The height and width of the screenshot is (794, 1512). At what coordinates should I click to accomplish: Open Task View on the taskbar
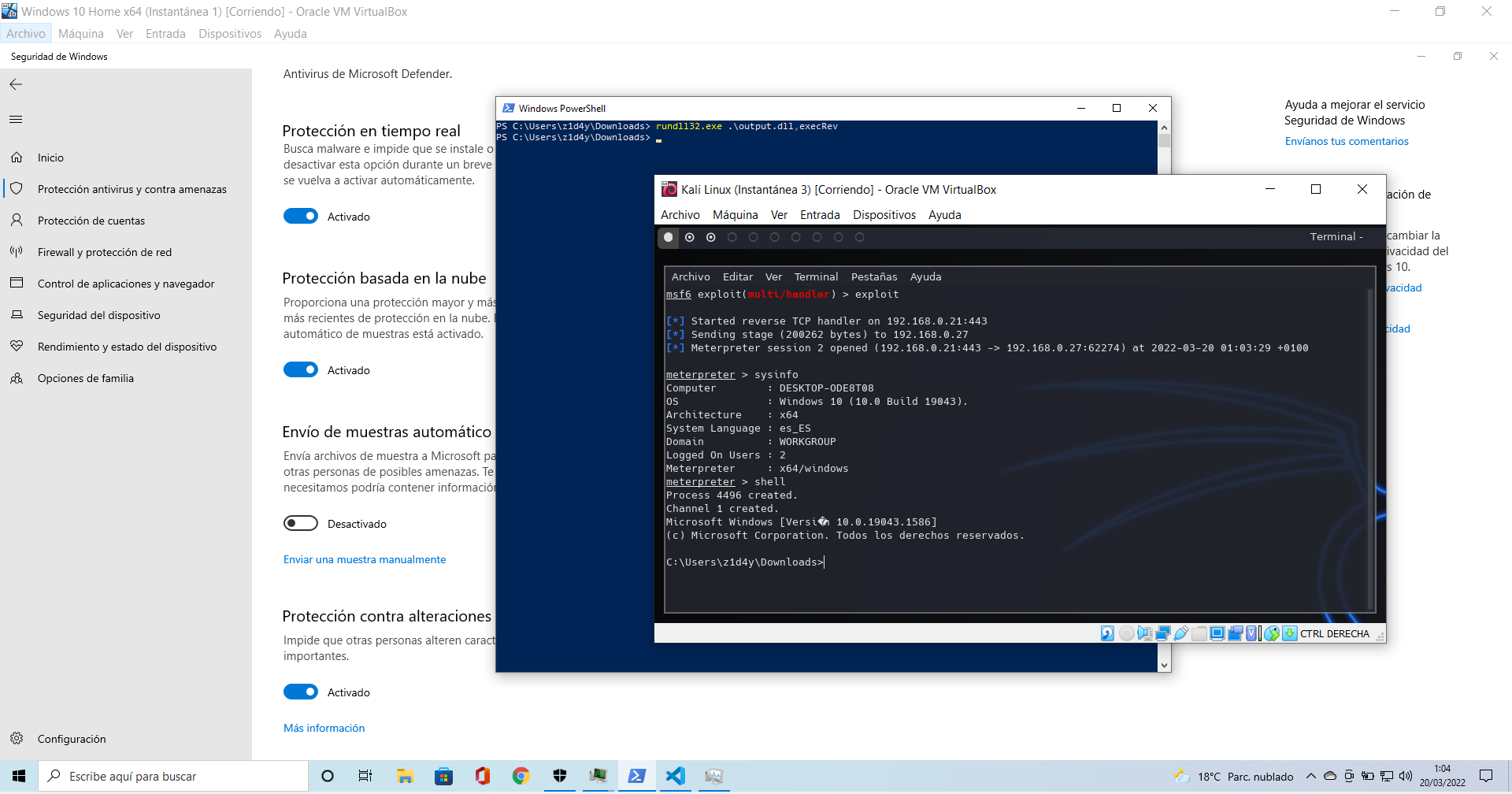tap(365, 776)
